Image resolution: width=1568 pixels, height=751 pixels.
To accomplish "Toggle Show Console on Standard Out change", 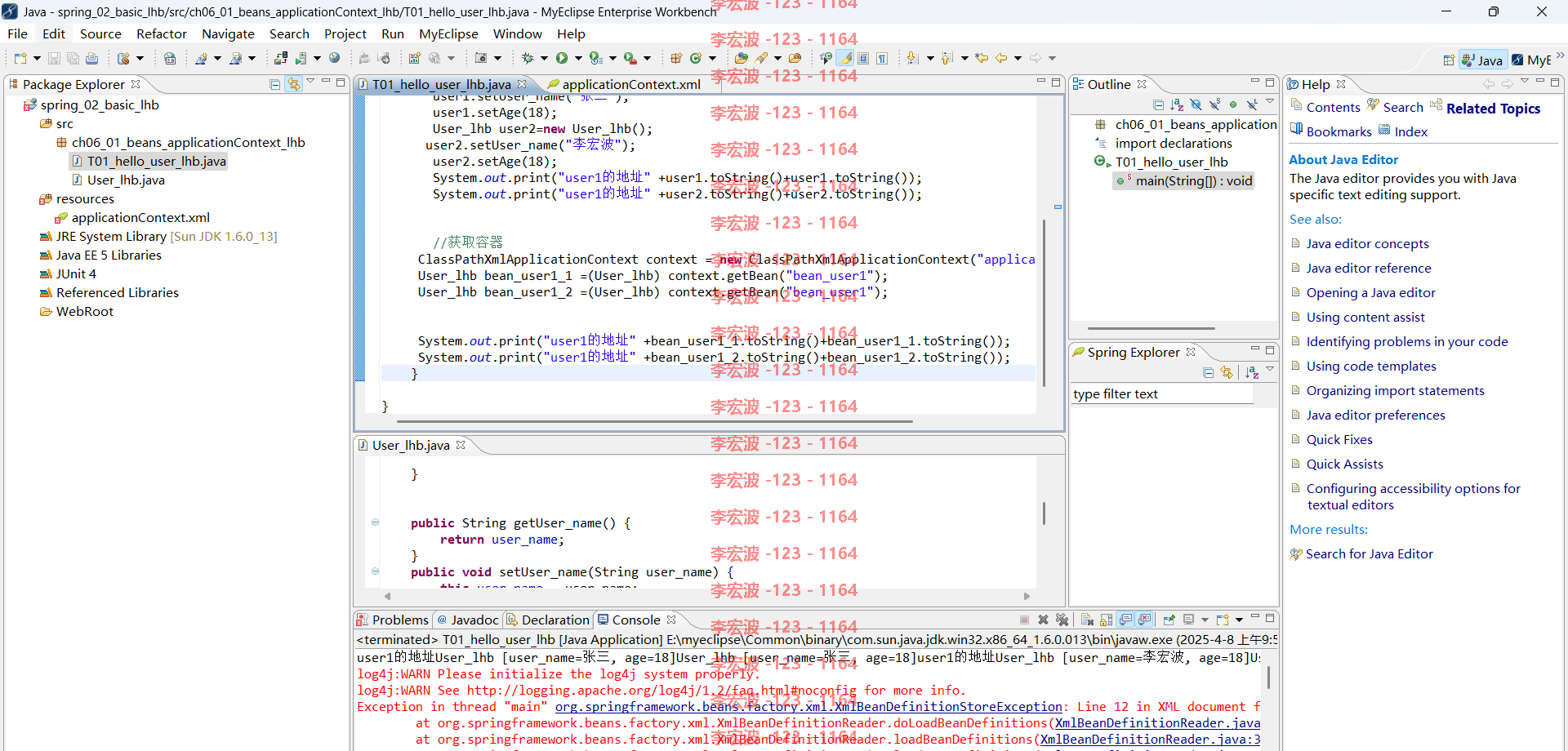I will point(1126,620).
